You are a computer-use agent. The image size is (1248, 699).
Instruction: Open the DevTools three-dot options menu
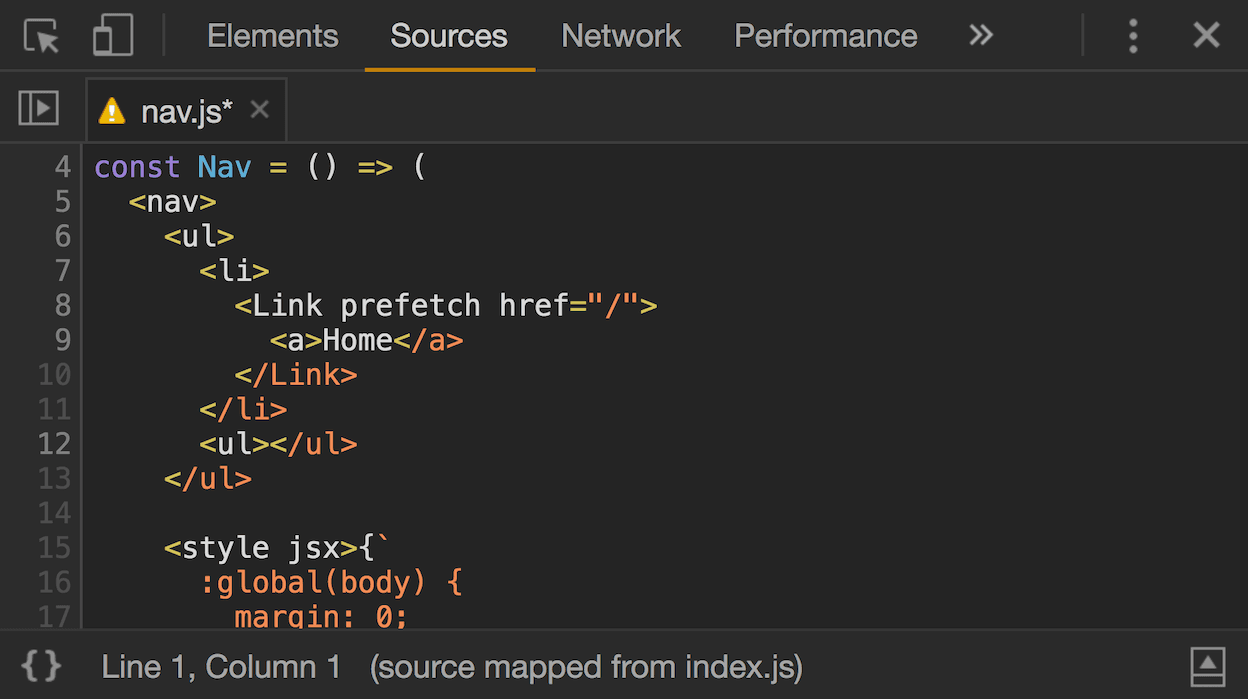(x=1132, y=36)
